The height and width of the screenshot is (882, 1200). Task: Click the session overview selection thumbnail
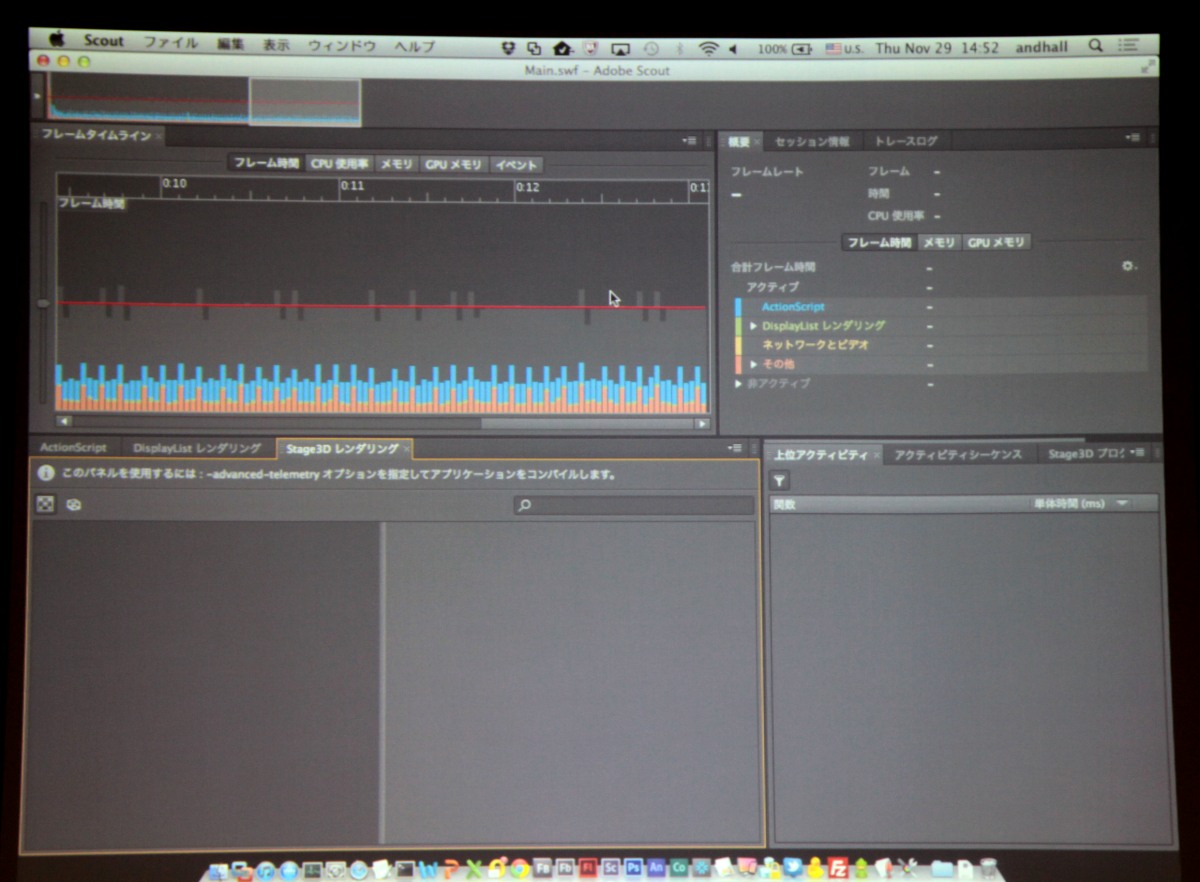click(304, 101)
